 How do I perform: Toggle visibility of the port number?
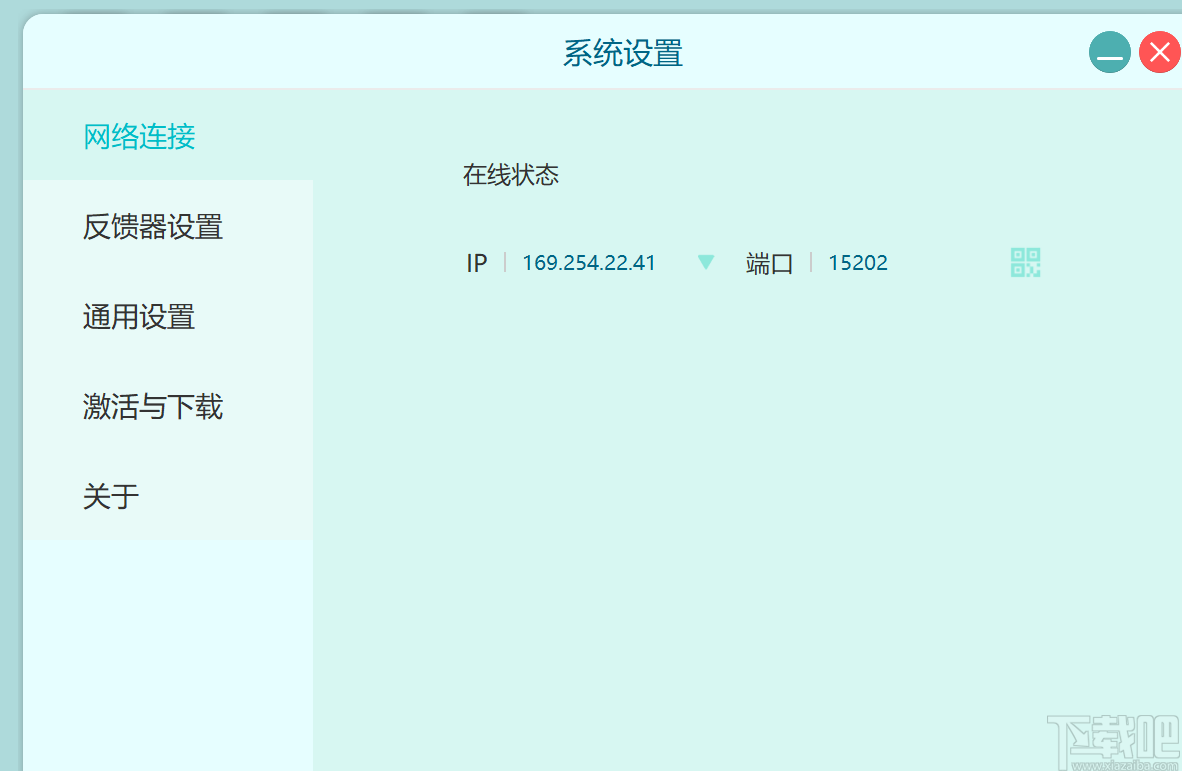pos(857,262)
